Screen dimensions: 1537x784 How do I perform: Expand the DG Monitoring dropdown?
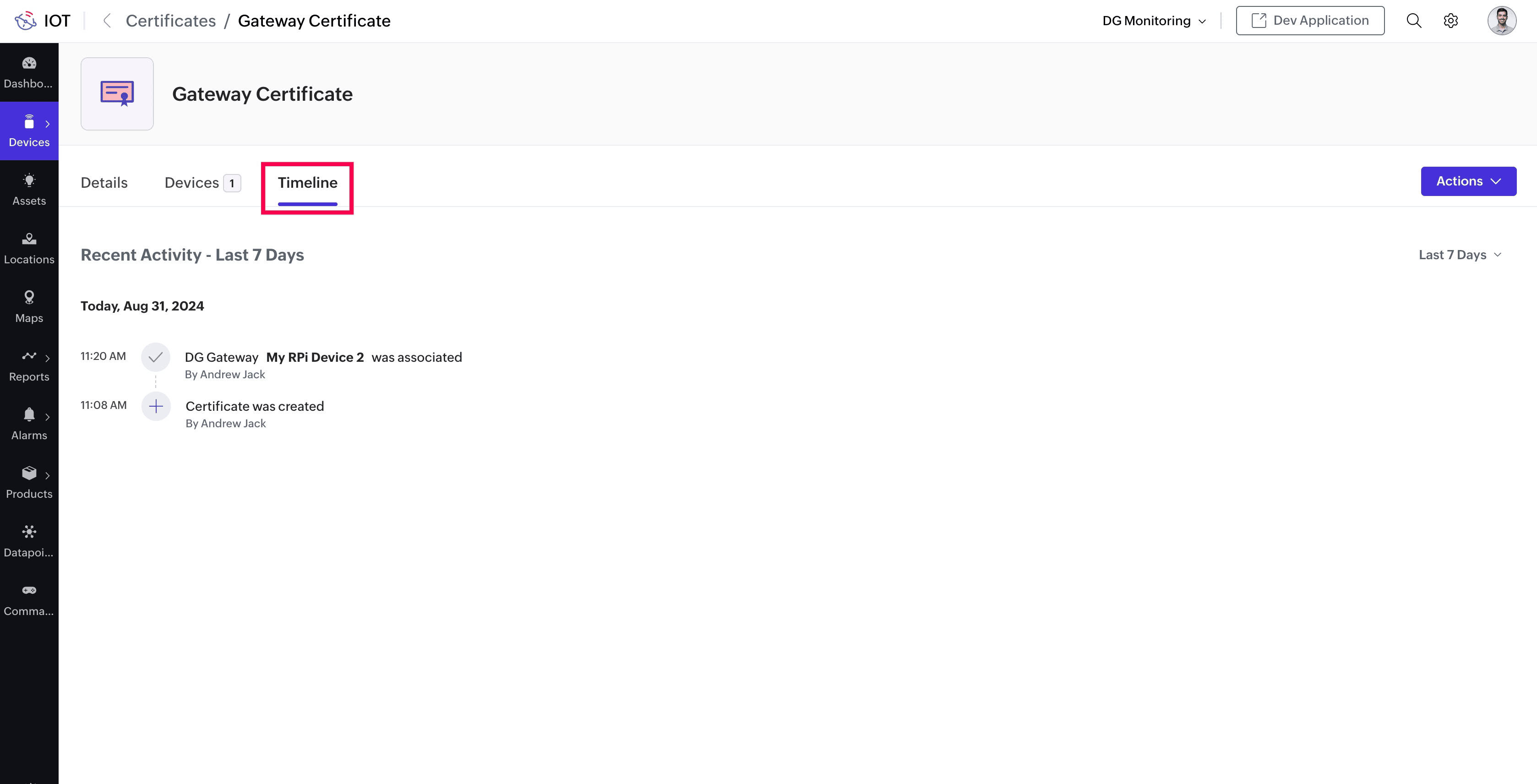[x=1154, y=21]
